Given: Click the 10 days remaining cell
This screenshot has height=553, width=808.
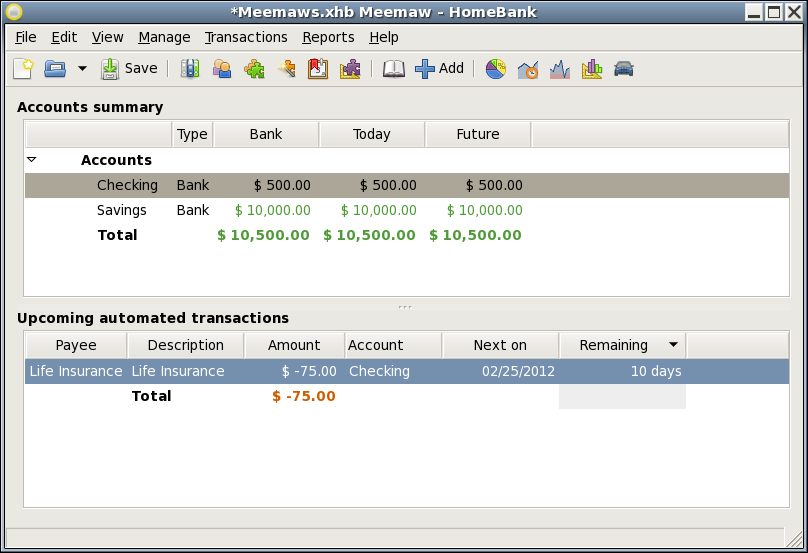Looking at the screenshot, I should click(656, 372).
